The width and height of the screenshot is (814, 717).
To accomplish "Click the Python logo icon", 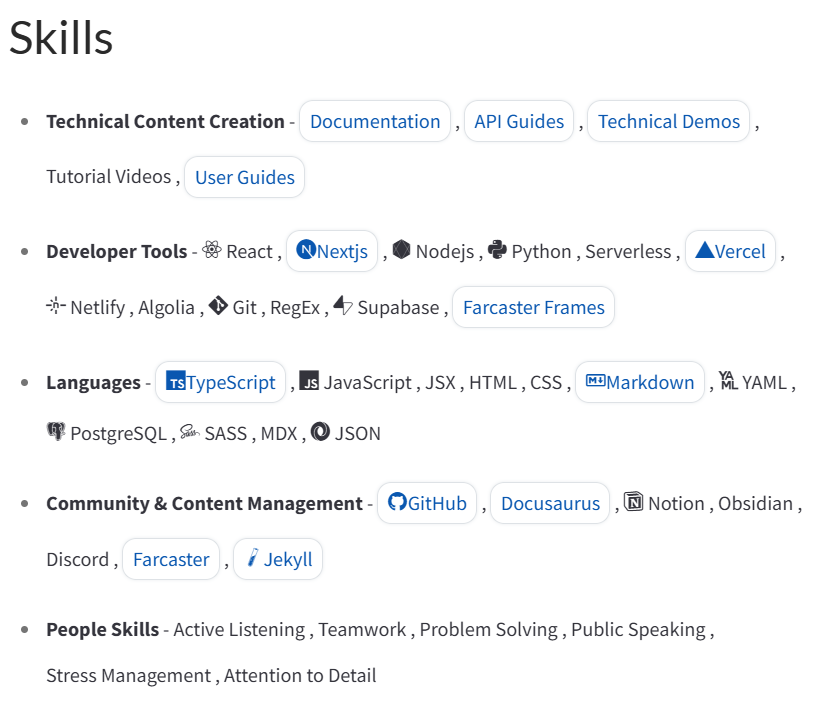I will click(497, 250).
